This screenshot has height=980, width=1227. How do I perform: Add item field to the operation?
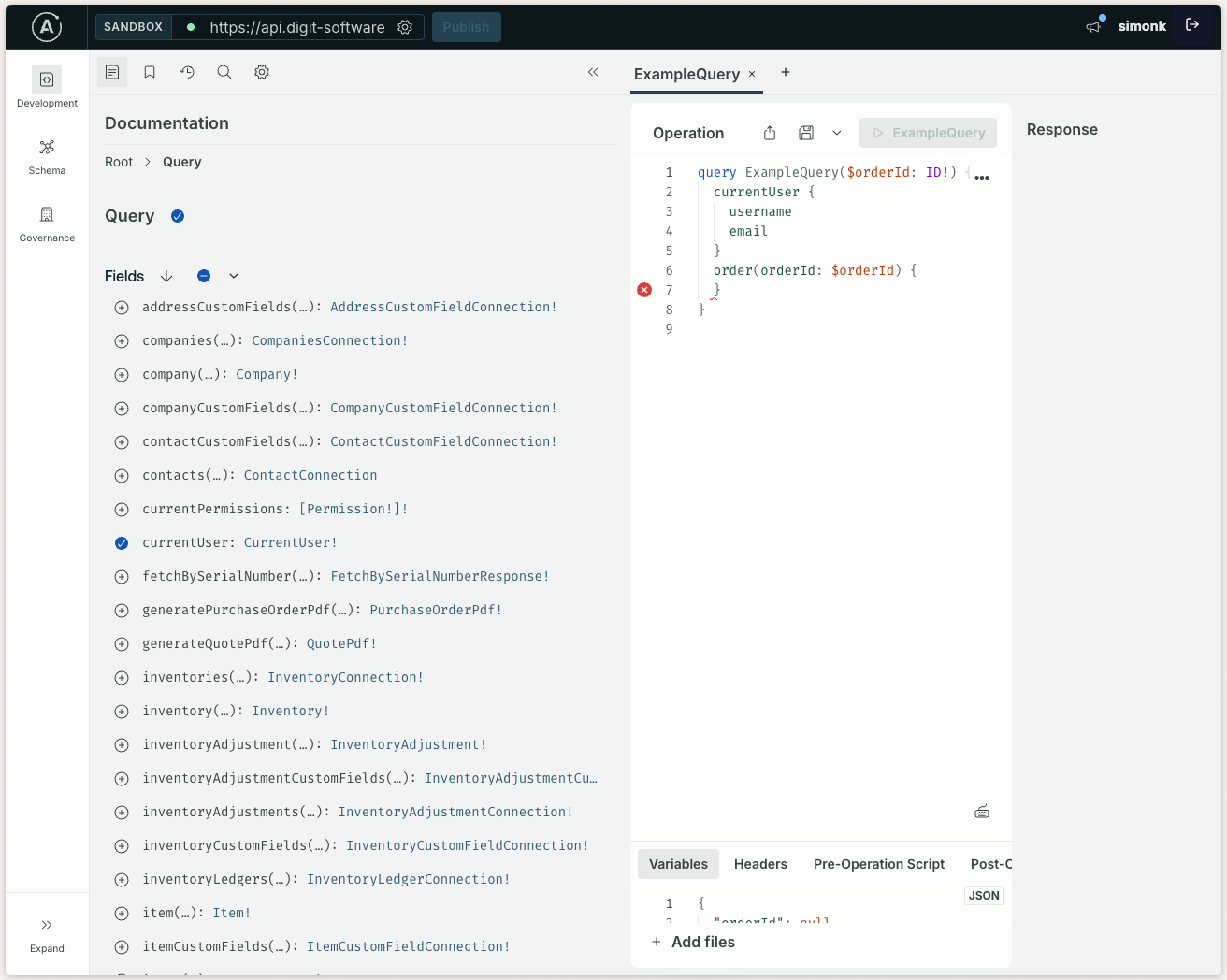pyautogui.click(x=122, y=914)
